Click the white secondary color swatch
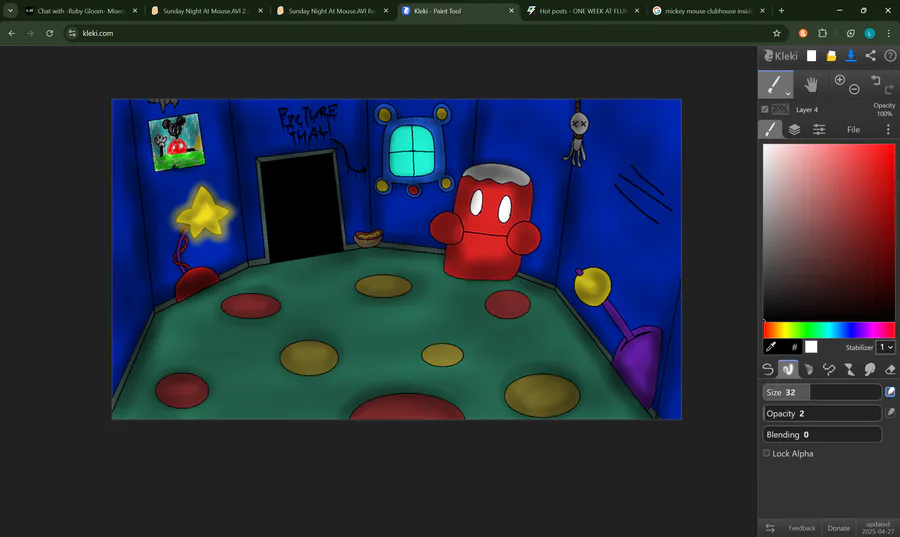This screenshot has height=537, width=900. point(811,347)
